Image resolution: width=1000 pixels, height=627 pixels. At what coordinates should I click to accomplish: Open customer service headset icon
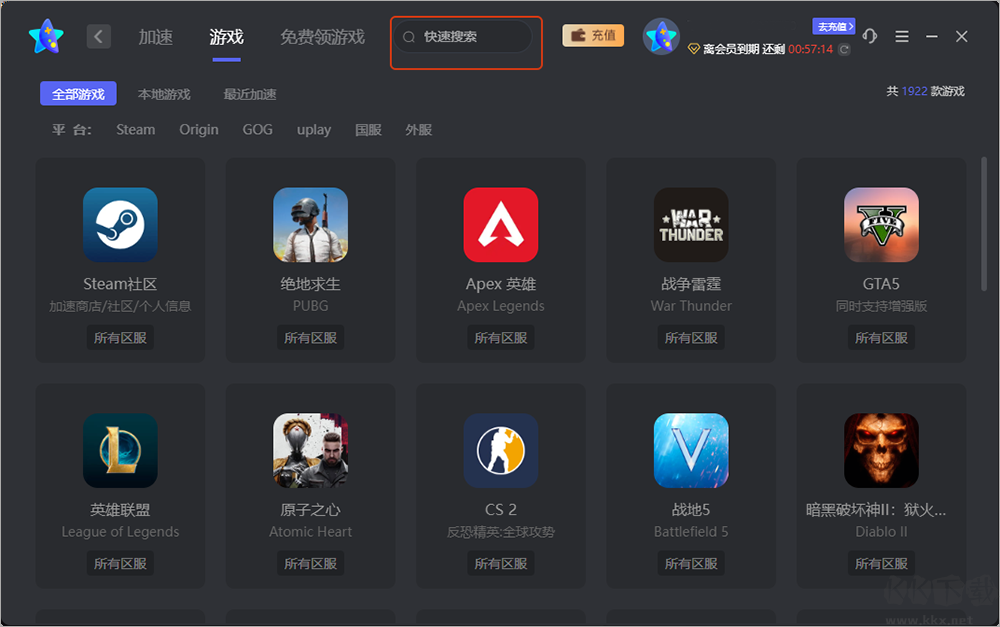coord(870,36)
